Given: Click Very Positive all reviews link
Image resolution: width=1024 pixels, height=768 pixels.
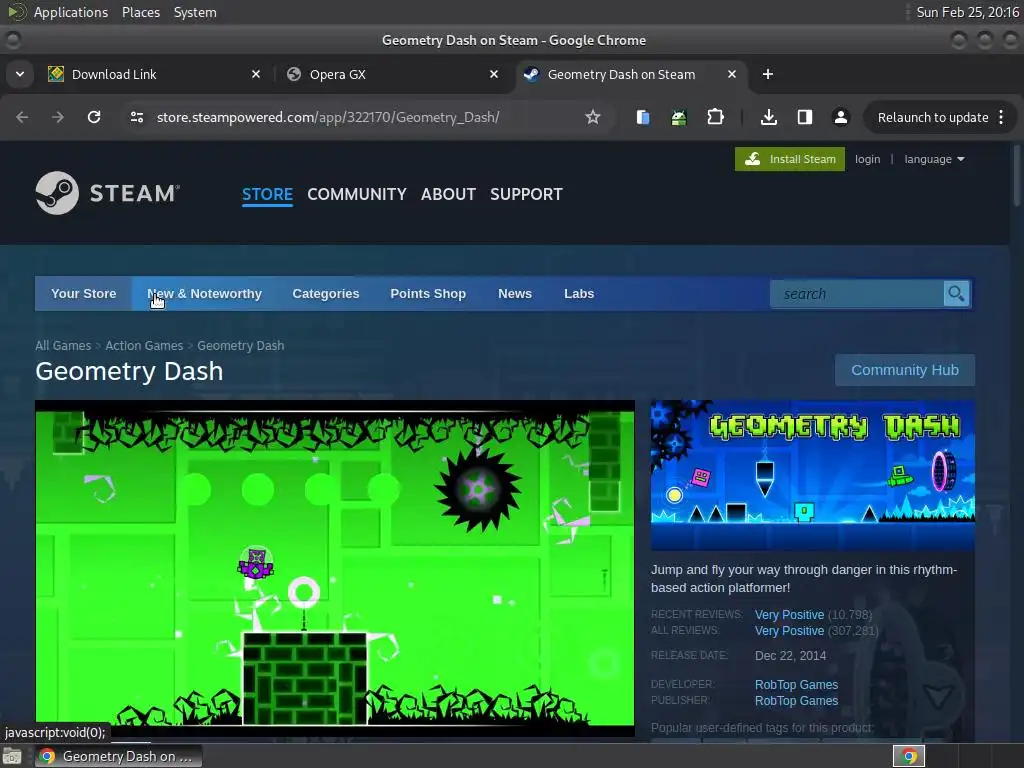Looking at the screenshot, I should [x=789, y=631].
